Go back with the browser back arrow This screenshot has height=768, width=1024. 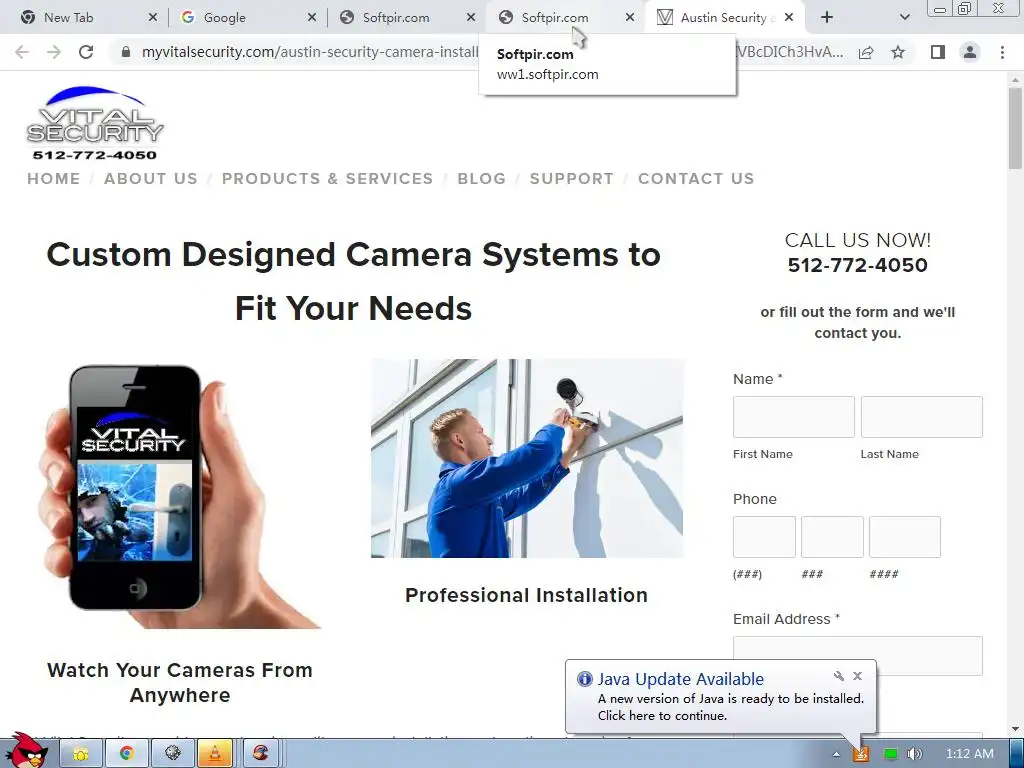(x=22, y=52)
